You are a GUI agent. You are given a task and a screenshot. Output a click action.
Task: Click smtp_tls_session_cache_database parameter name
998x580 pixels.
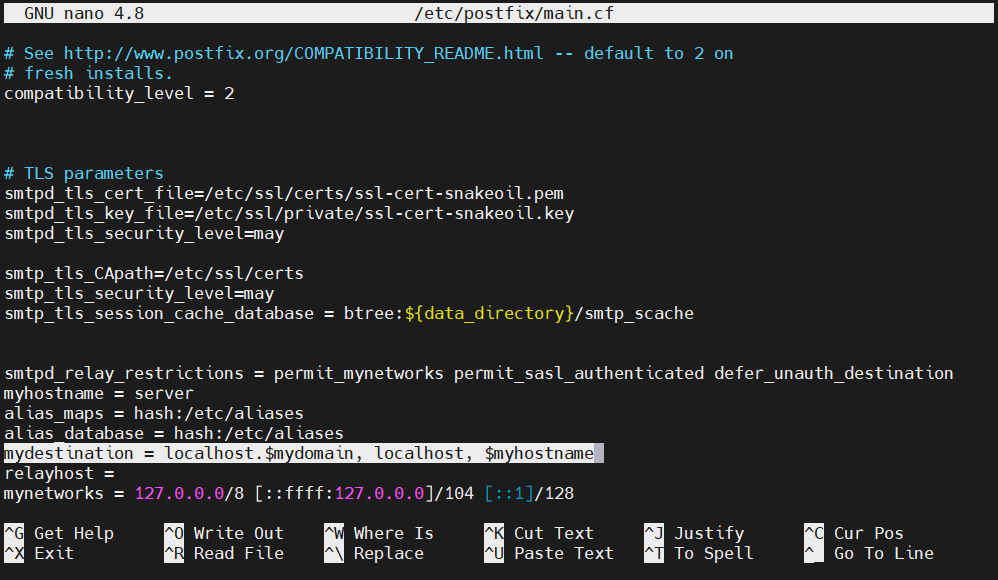tap(159, 313)
